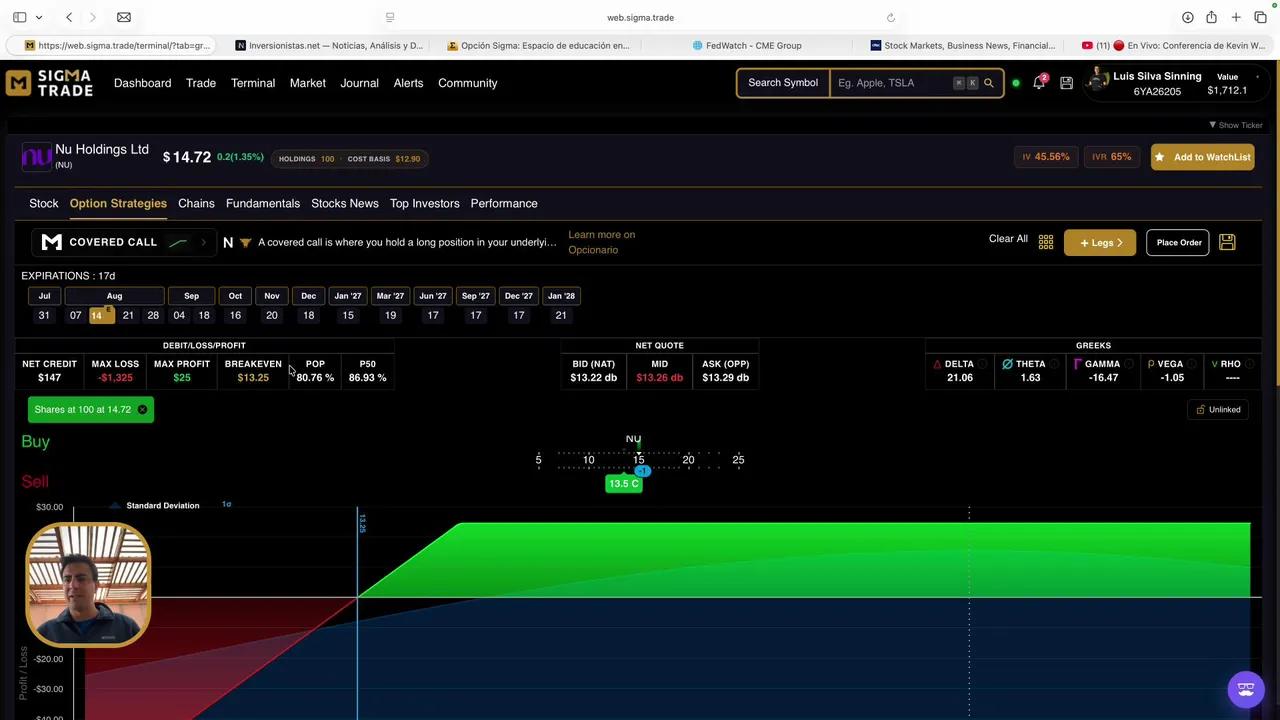1280x720 pixels.
Task: Open a new Safari tab with plus
Action: click(x=1236, y=17)
